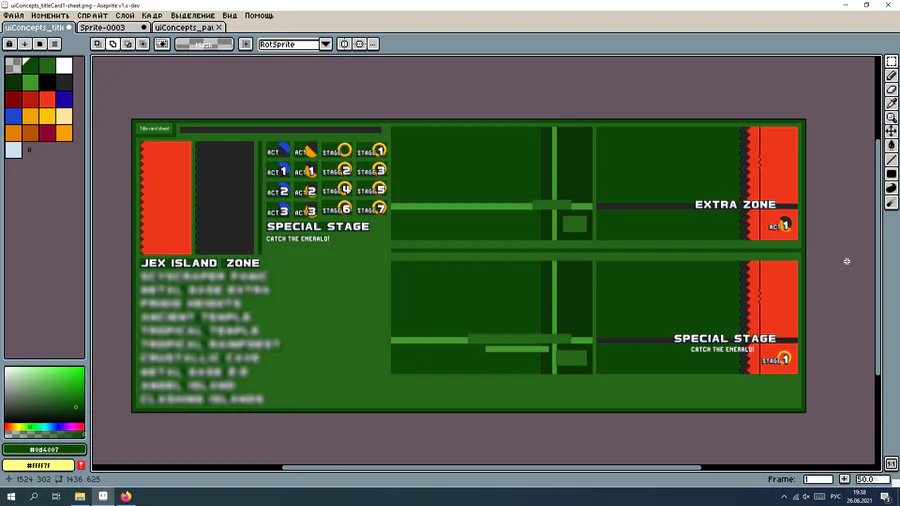This screenshot has width=900, height=506.
Task: Click the frame plus button
Action: pyautogui.click(x=844, y=479)
